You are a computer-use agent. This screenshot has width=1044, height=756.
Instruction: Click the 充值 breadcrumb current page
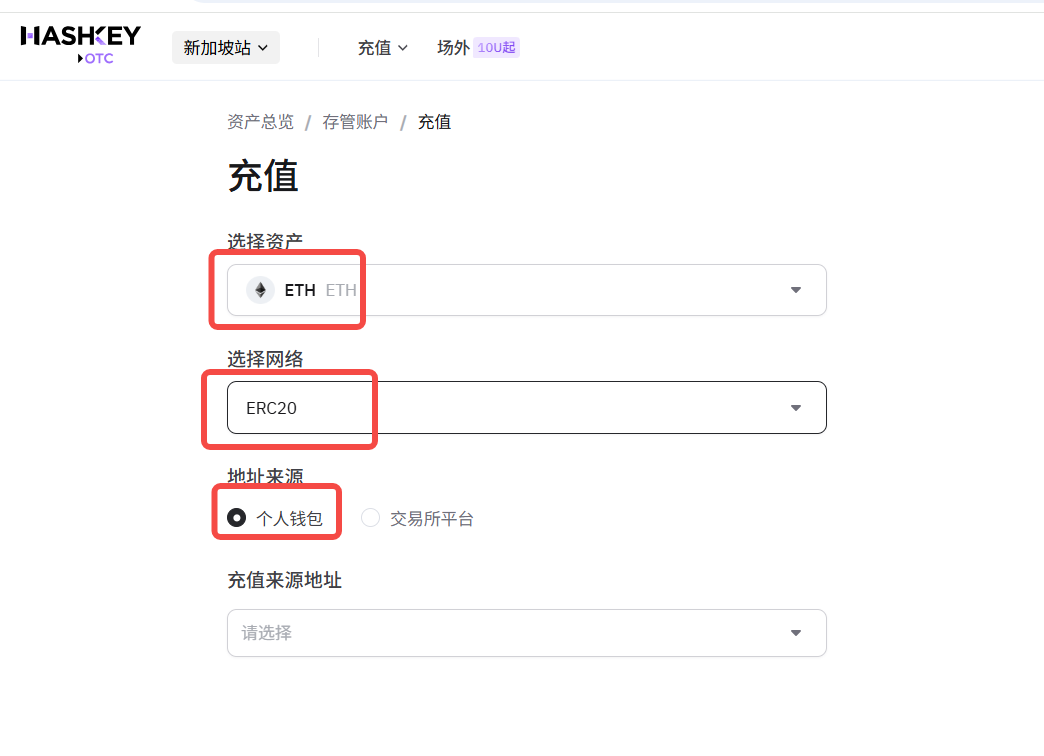[434, 122]
